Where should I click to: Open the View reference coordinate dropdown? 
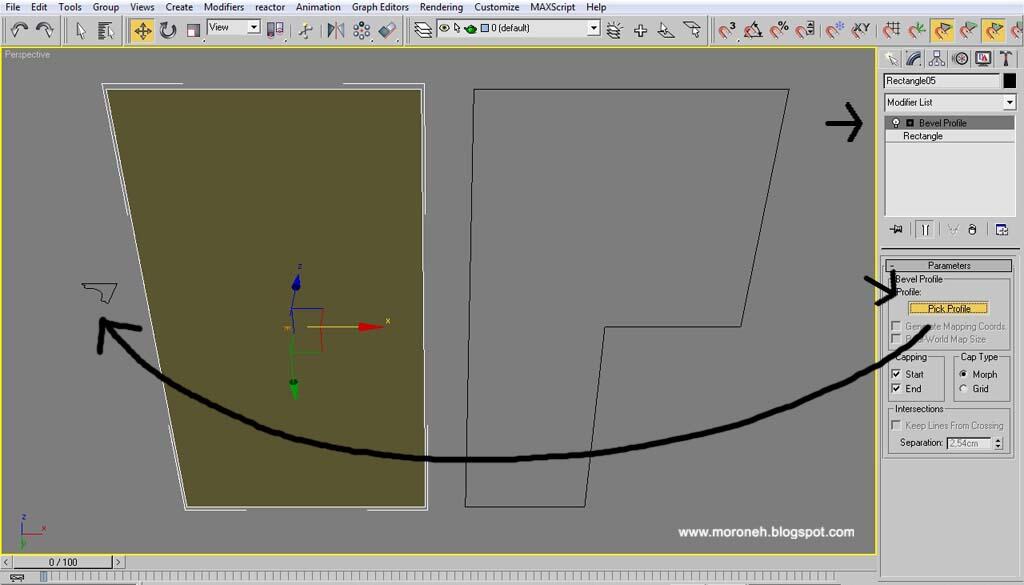click(253, 28)
